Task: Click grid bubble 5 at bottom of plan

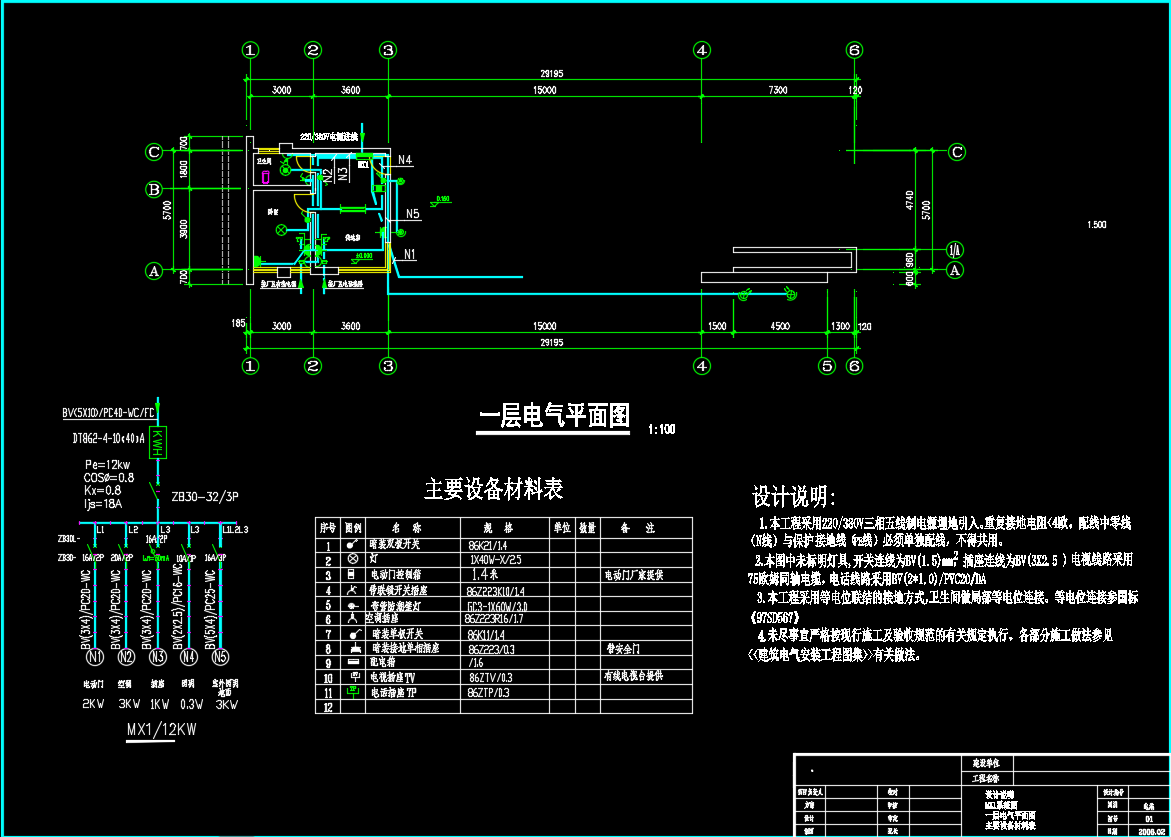Action: 827,366
